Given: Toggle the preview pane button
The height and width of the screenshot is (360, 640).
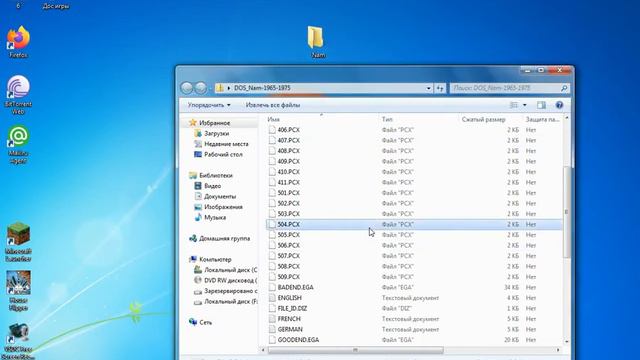Looking at the screenshot, I should point(541,105).
